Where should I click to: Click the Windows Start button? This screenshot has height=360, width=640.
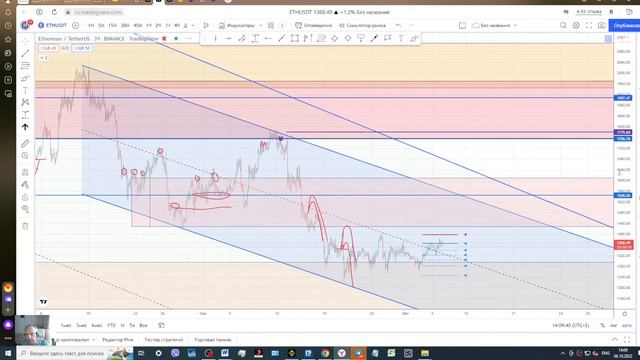[8, 353]
